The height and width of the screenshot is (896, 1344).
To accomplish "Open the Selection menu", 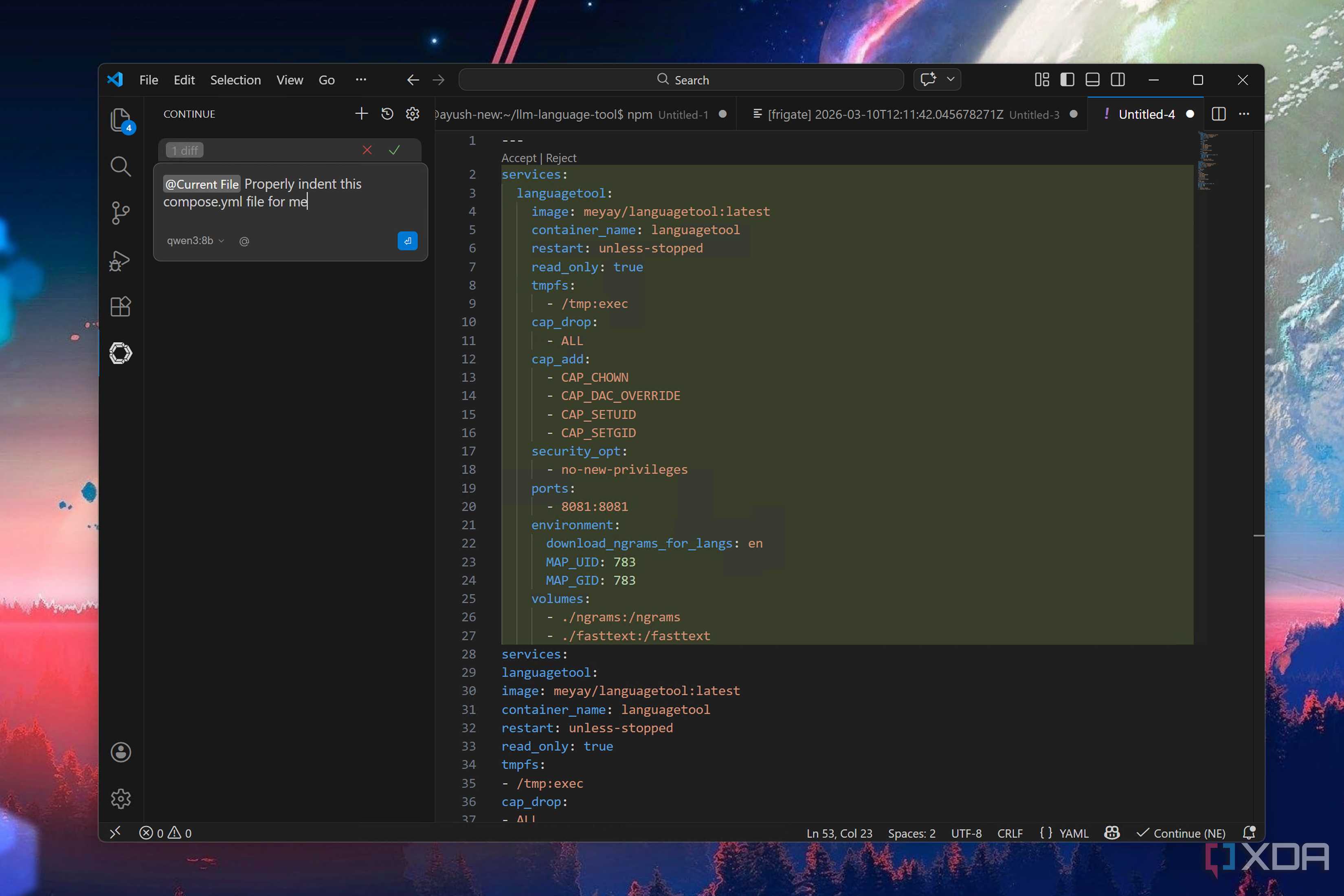I will pos(235,80).
